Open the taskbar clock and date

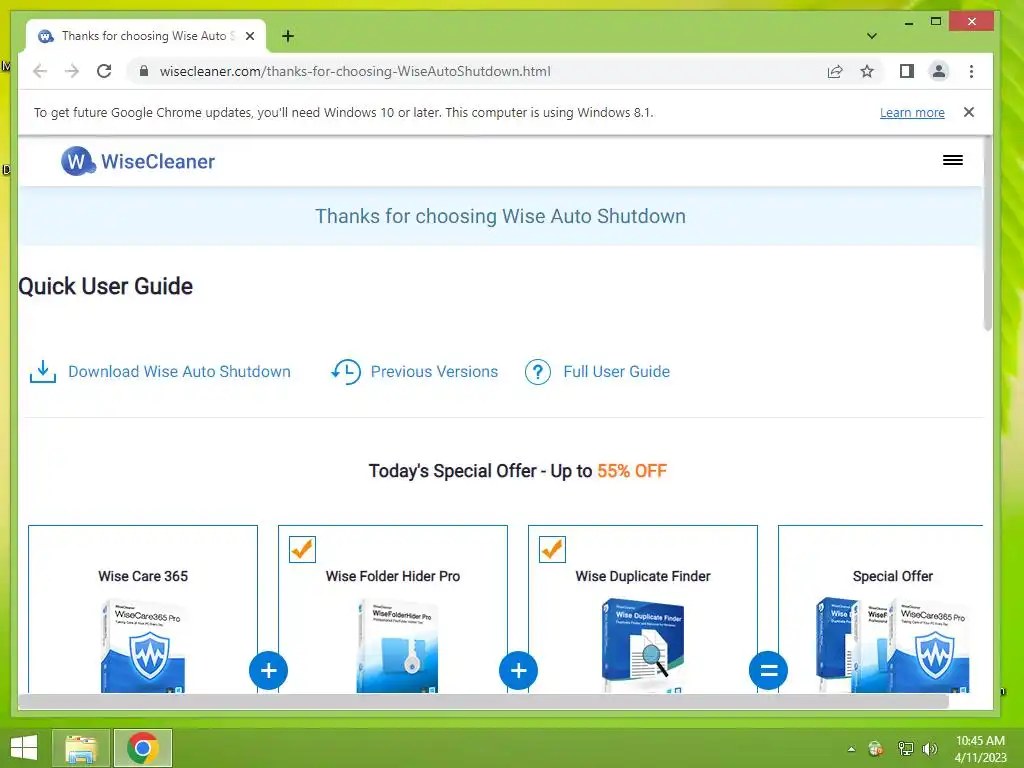click(980, 749)
